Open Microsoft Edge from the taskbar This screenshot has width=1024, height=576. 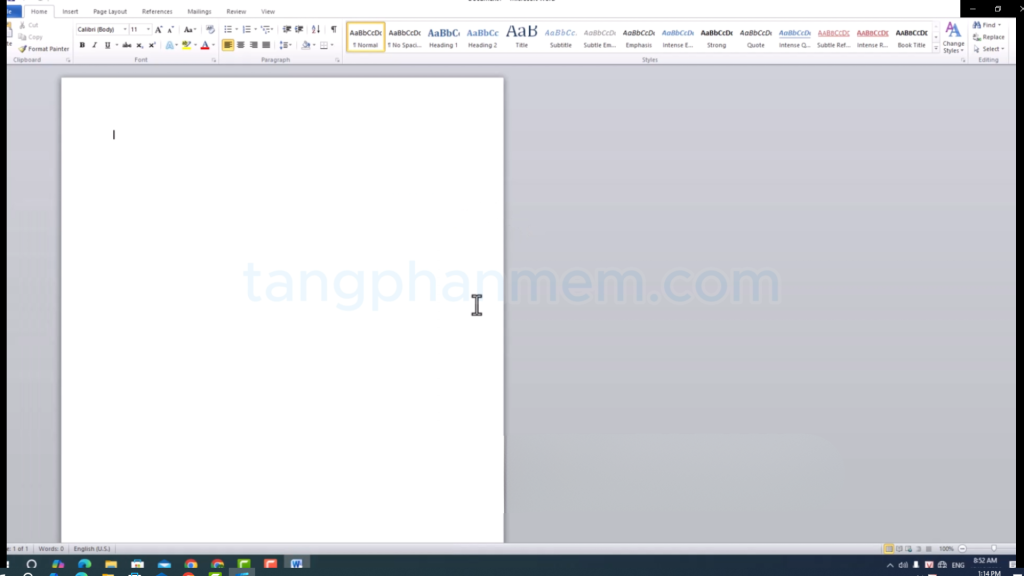pos(84,564)
